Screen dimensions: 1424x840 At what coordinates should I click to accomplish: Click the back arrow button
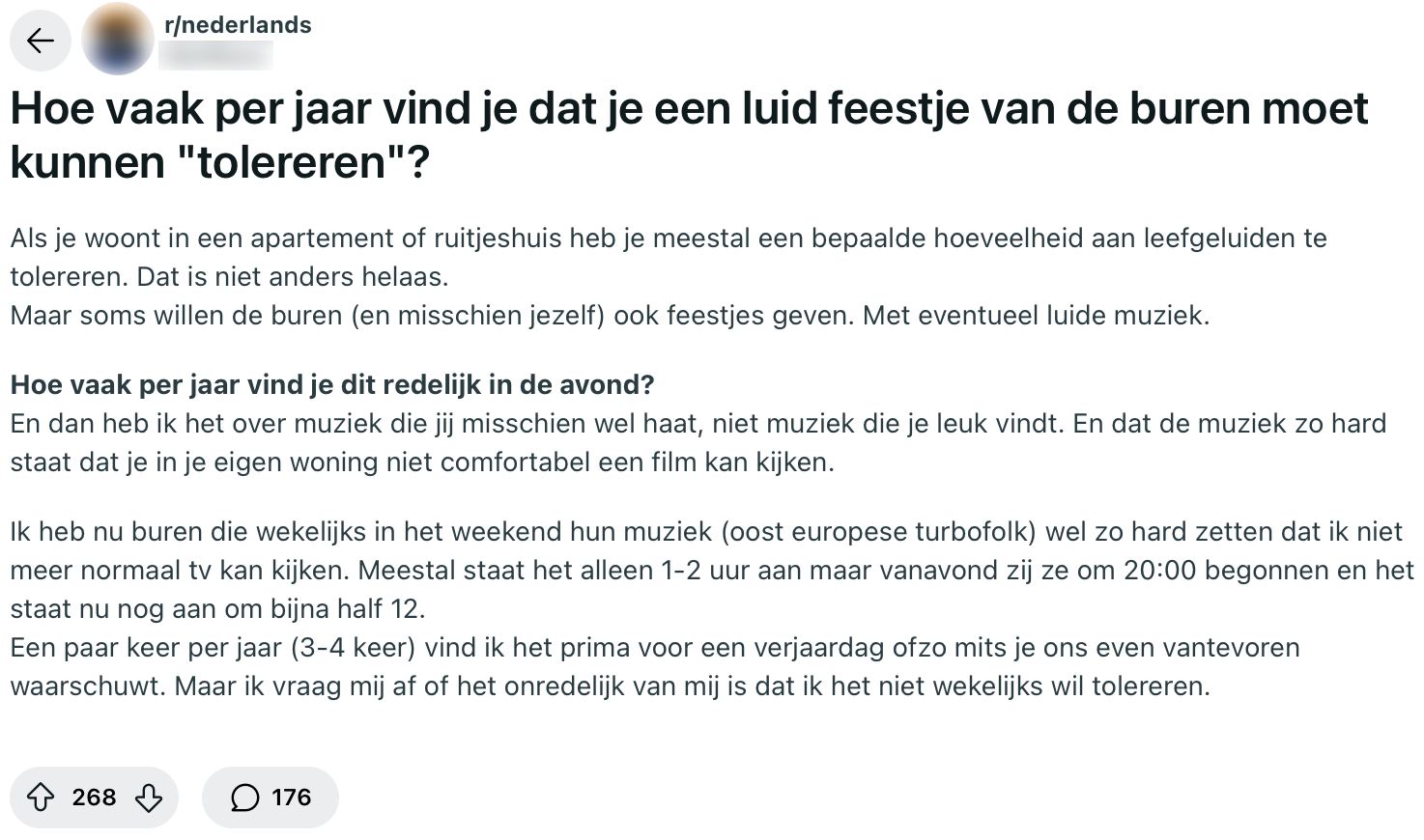pos(40,41)
